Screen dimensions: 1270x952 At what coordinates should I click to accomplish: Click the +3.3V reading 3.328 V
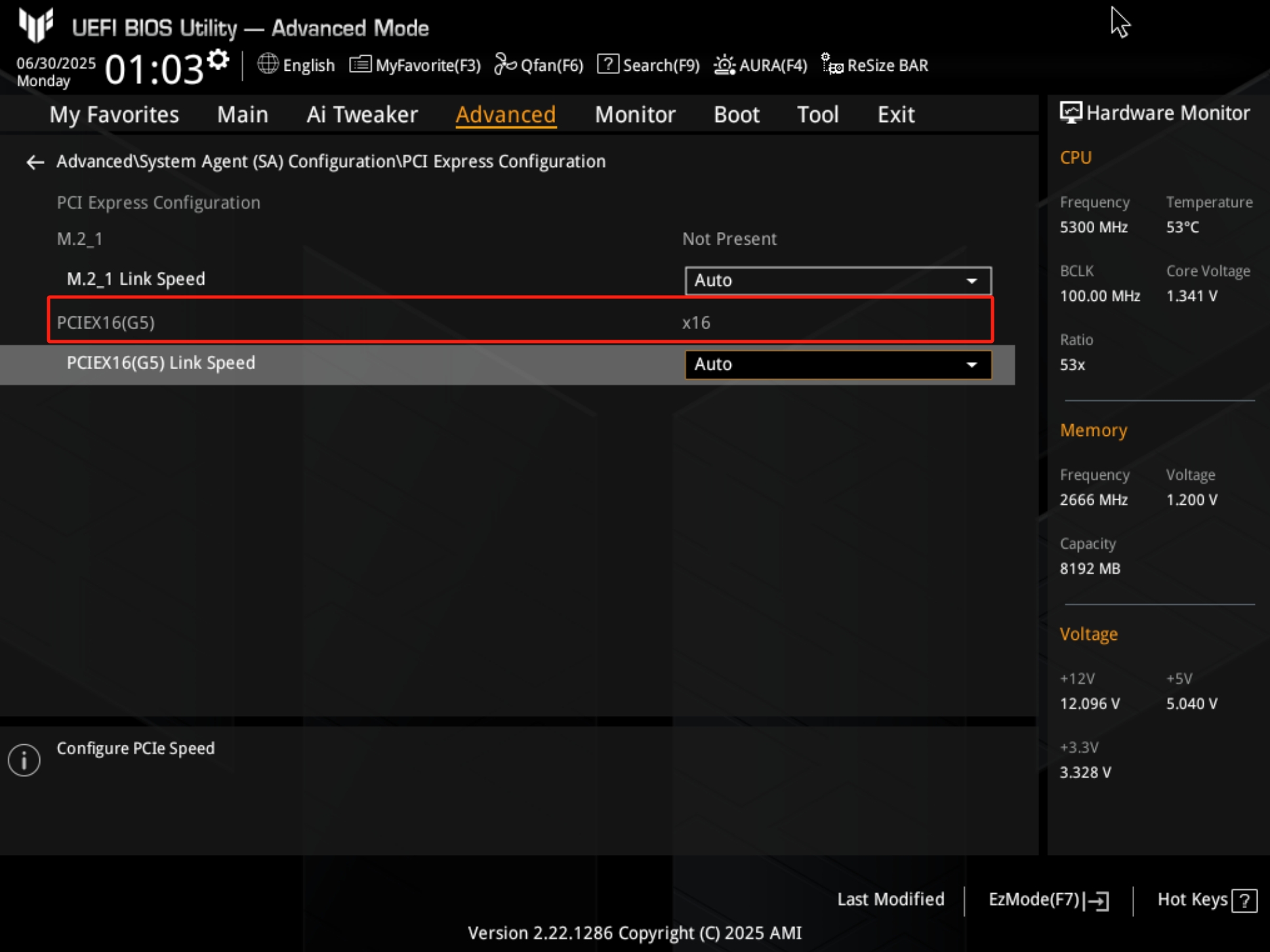coord(1086,773)
